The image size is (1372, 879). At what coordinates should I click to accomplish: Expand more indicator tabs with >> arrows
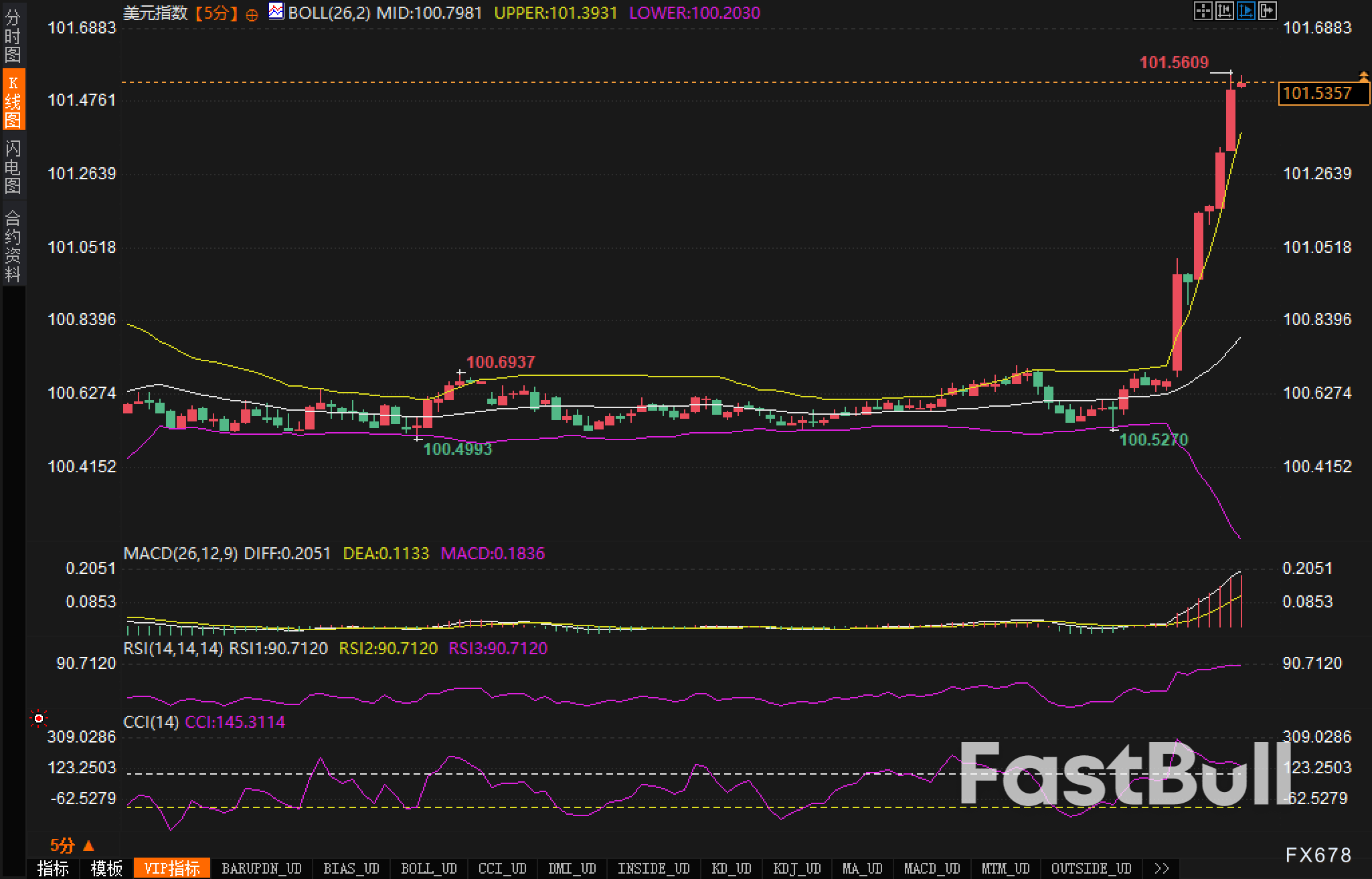point(1161,868)
